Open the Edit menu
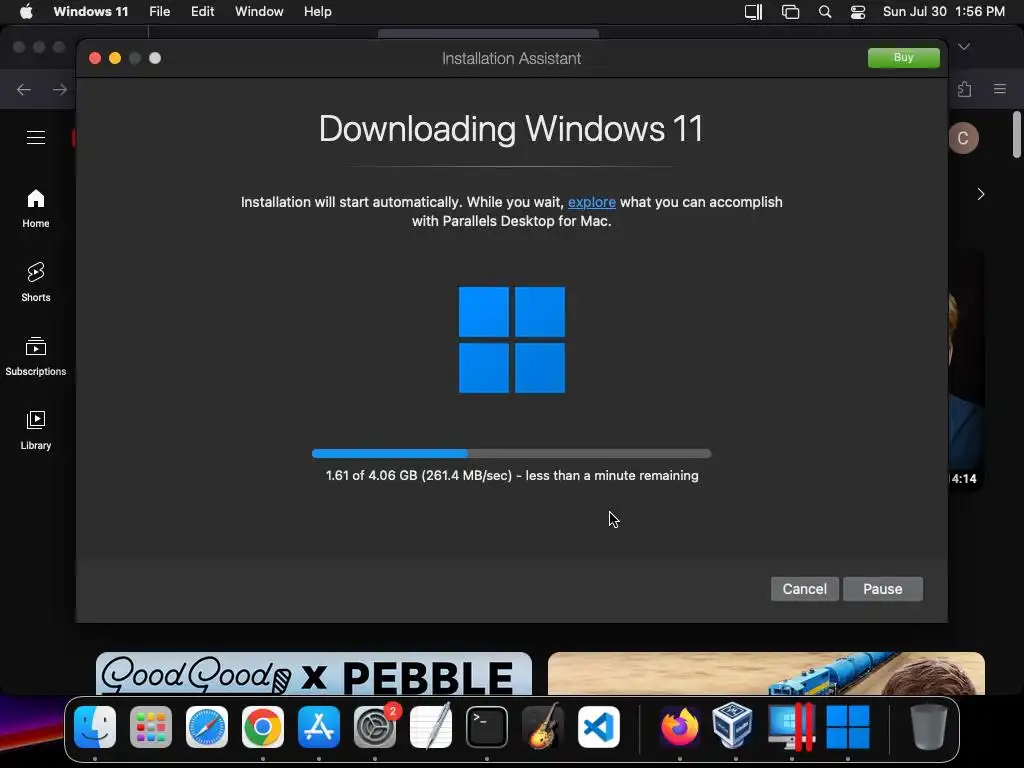The width and height of the screenshot is (1024, 768). coord(202,12)
